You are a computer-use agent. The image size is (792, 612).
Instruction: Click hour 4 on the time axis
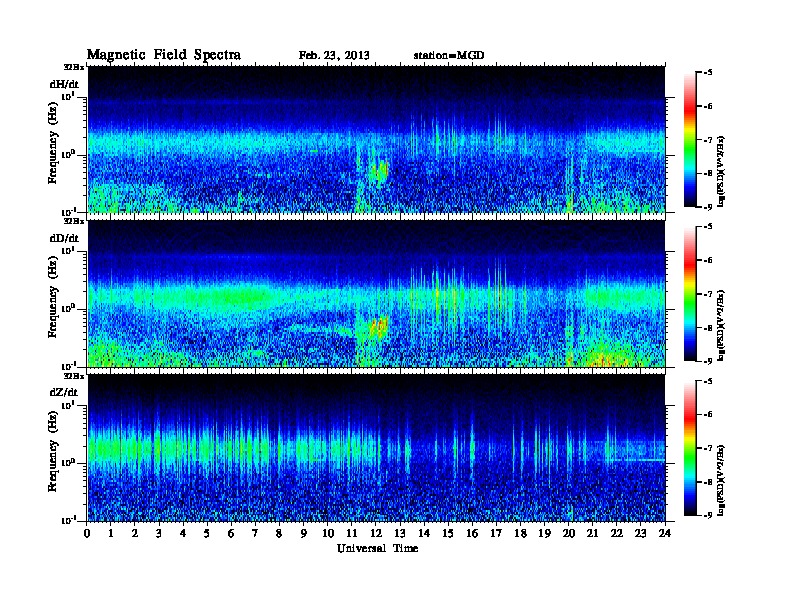pos(183,533)
